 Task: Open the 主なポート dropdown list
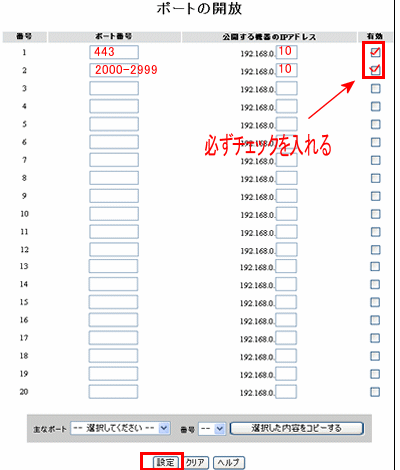(120, 428)
